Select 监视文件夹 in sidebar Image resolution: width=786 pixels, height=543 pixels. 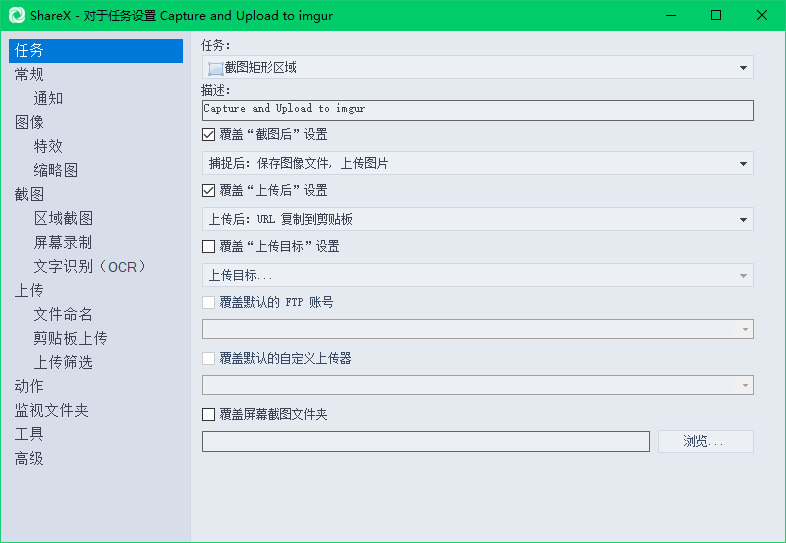point(51,410)
